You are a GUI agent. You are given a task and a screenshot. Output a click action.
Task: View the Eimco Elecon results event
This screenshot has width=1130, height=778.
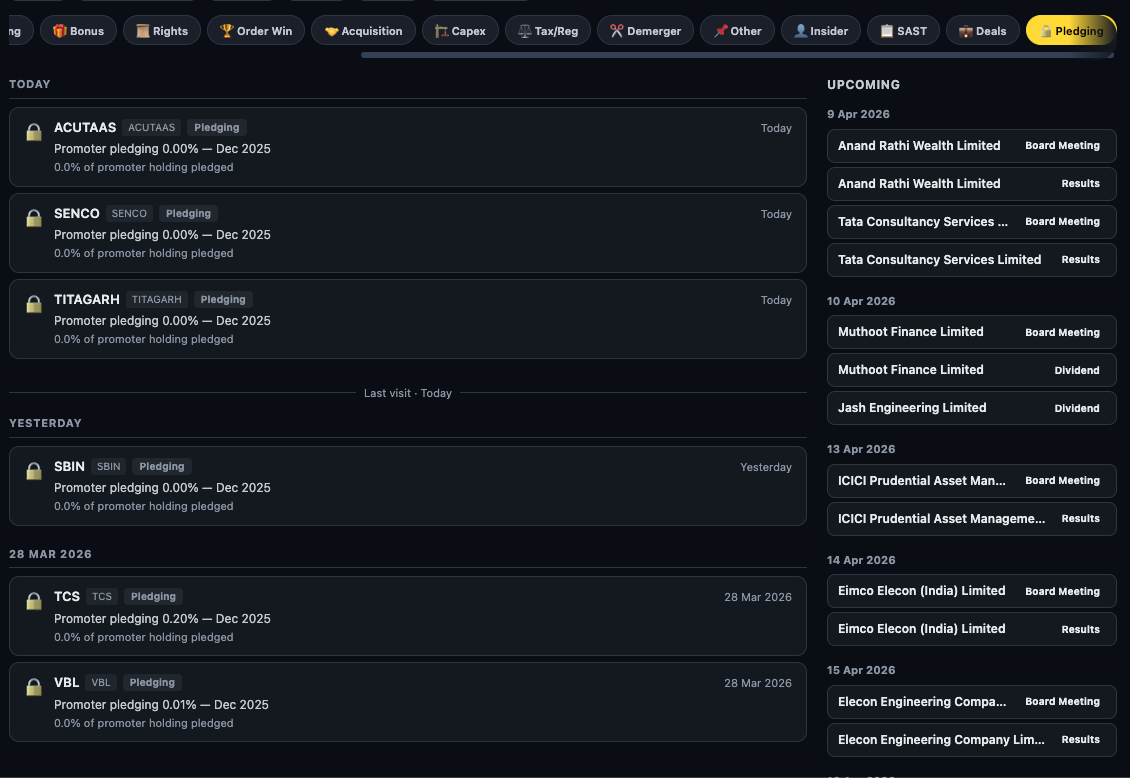(x=971, y=629)
